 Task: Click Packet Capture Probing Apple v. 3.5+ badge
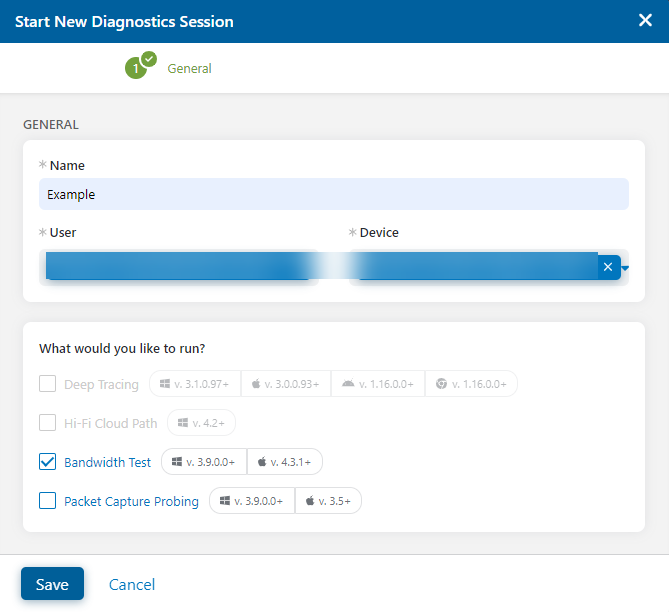point(328,501)
